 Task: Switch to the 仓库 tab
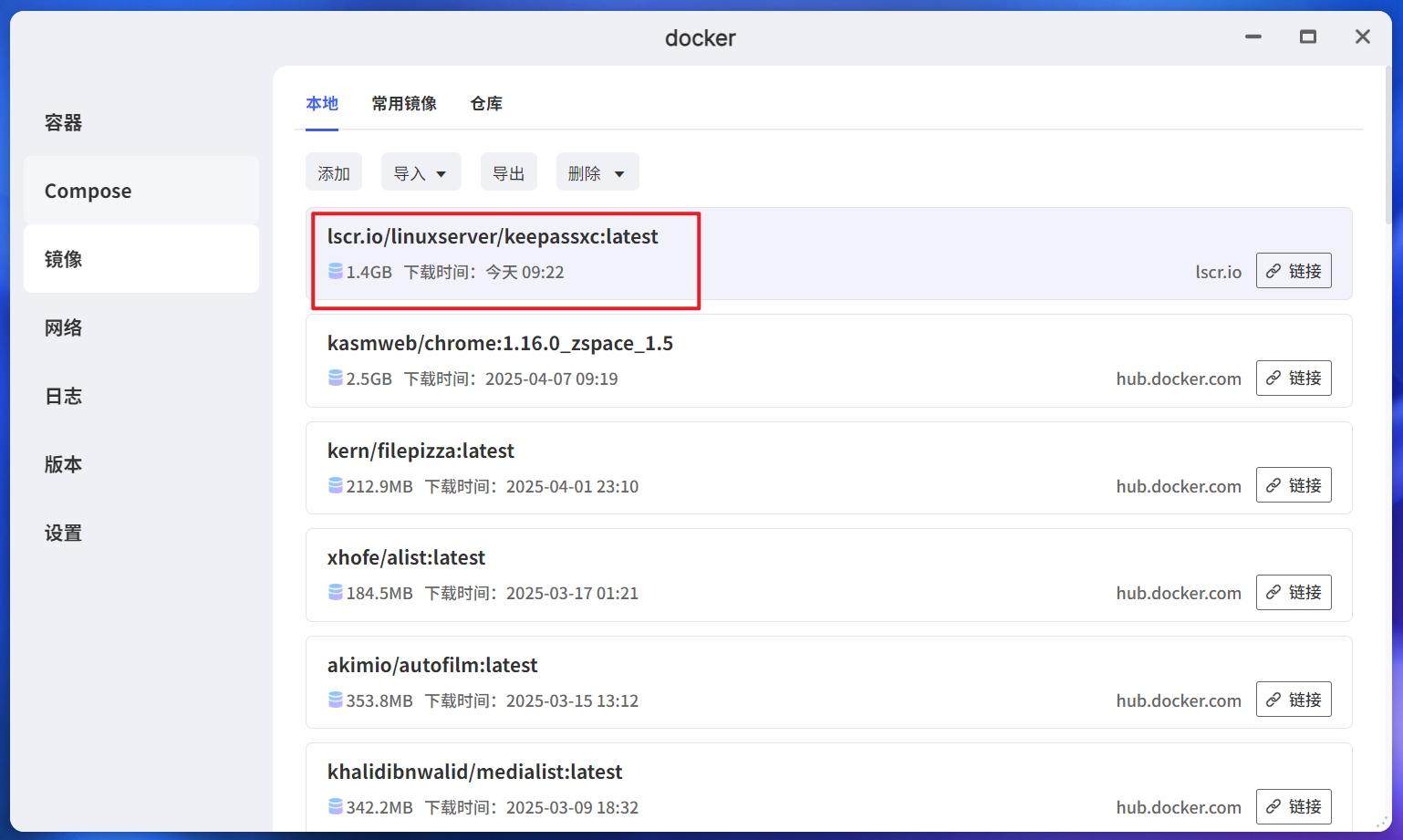(486, 104)
